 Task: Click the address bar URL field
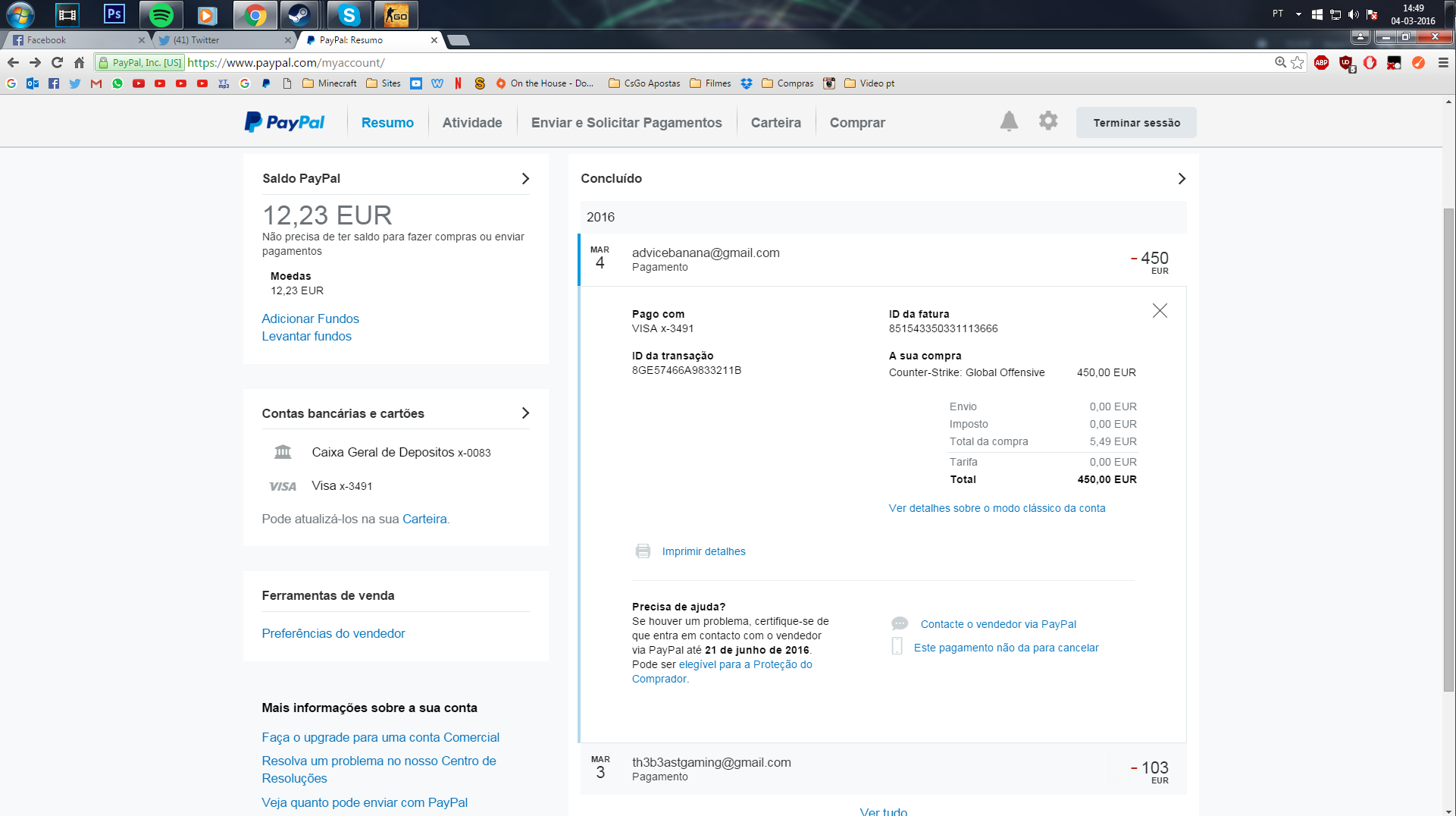682,63
